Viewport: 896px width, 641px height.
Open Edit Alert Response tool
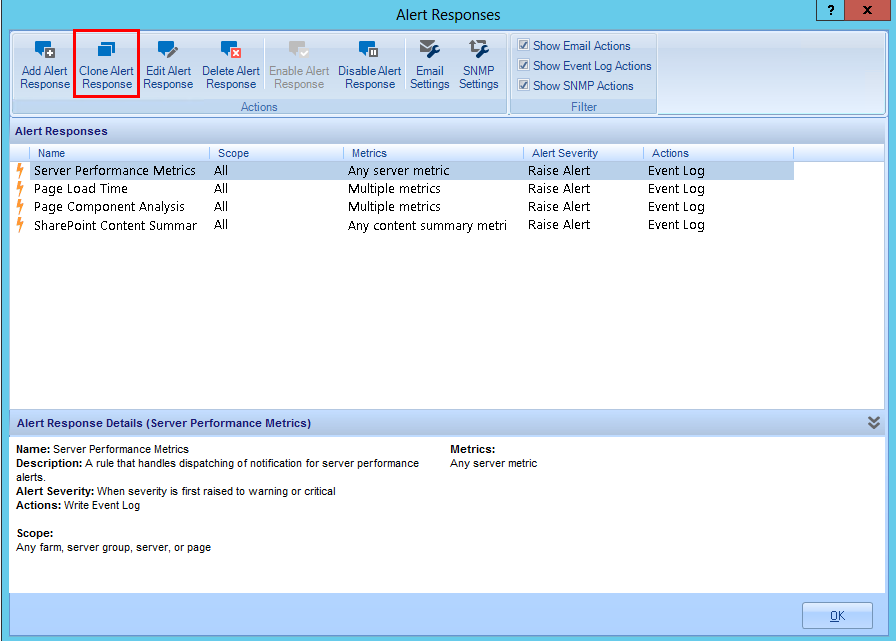168,50
